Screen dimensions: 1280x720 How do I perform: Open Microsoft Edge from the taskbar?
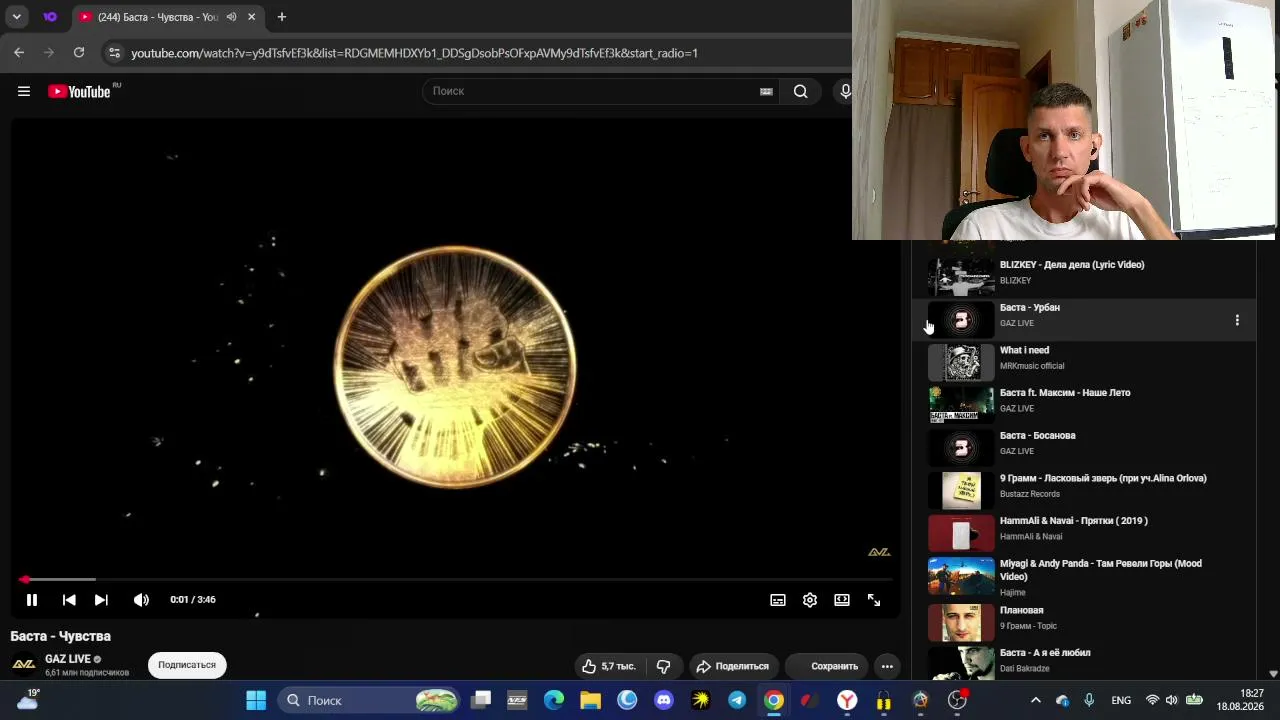pyautogui.click(x=554, y=701)
